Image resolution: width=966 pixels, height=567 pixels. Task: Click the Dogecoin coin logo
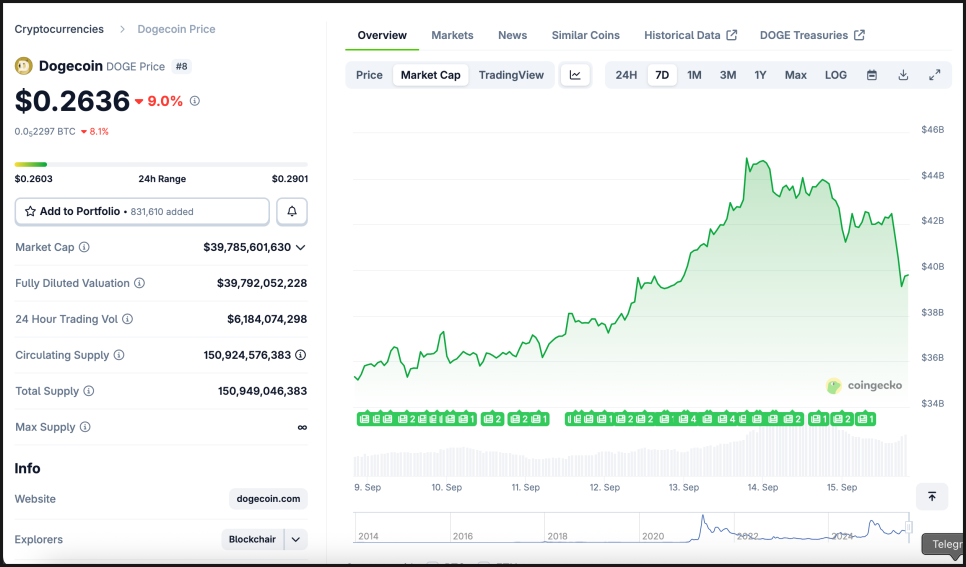point(23,66)
